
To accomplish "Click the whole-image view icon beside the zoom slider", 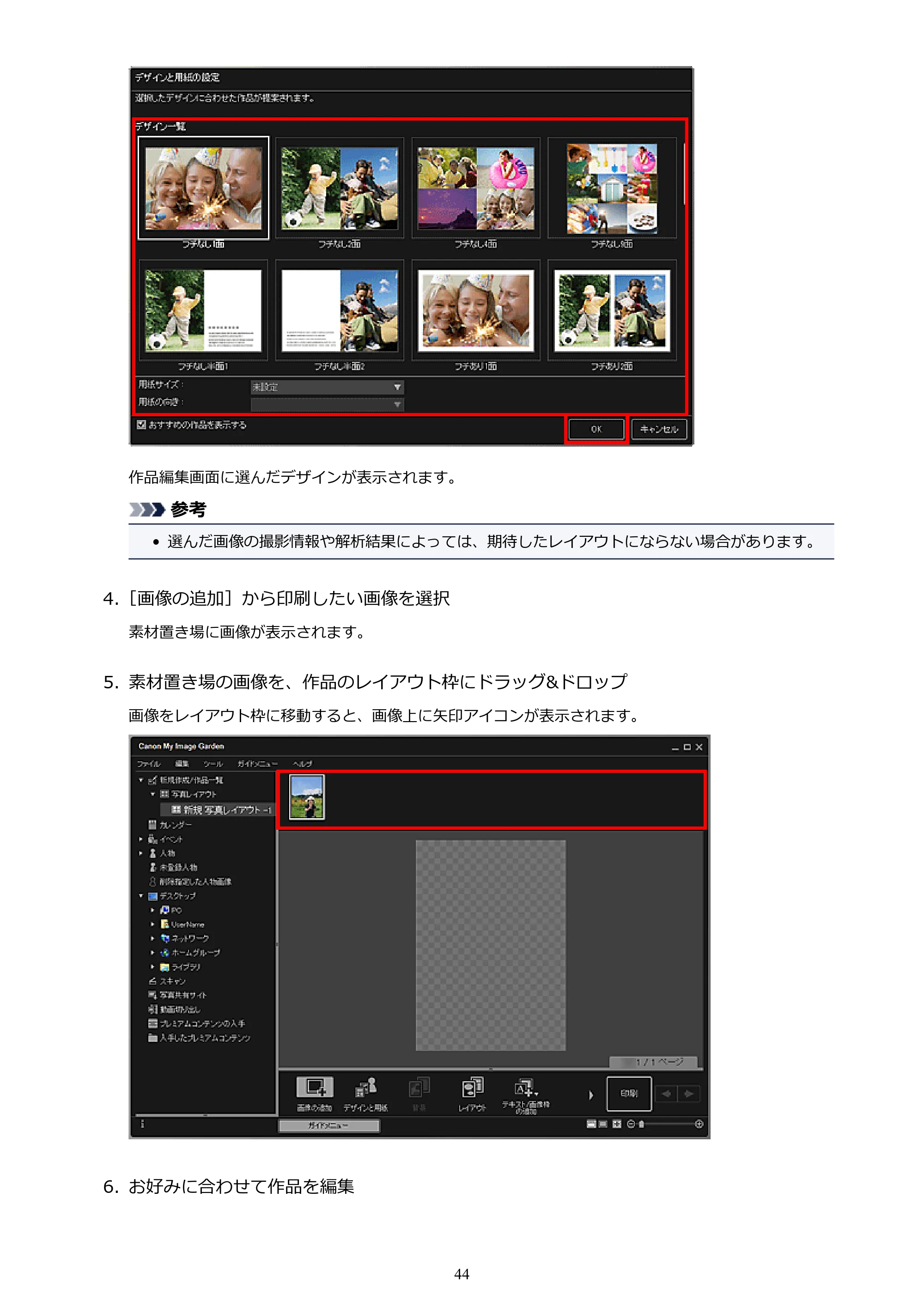I will tap(617, 1124).
